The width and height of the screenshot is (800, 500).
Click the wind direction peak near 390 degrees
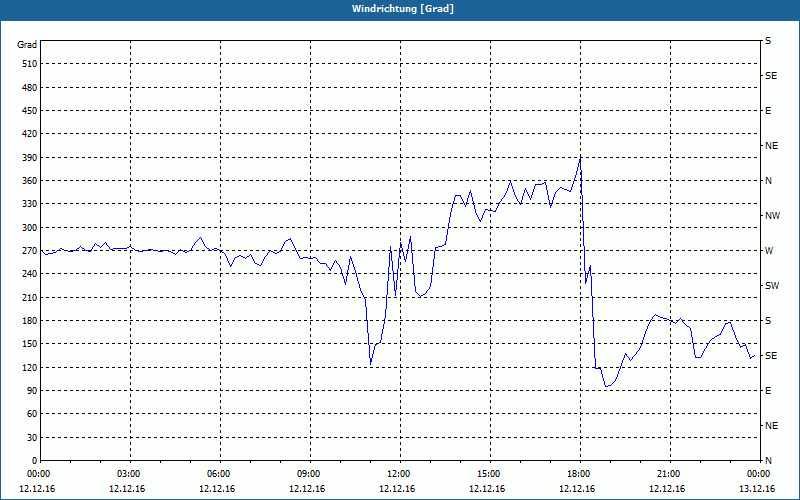coord(580,158)
